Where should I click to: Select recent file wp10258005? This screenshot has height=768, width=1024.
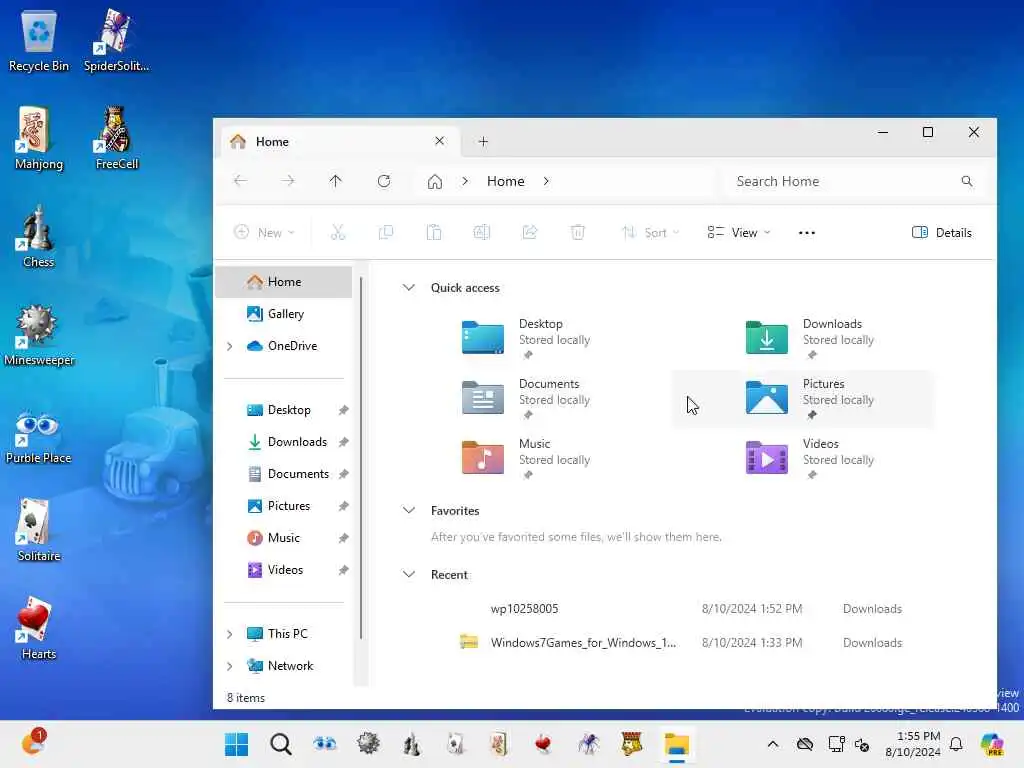coord(679,609)
